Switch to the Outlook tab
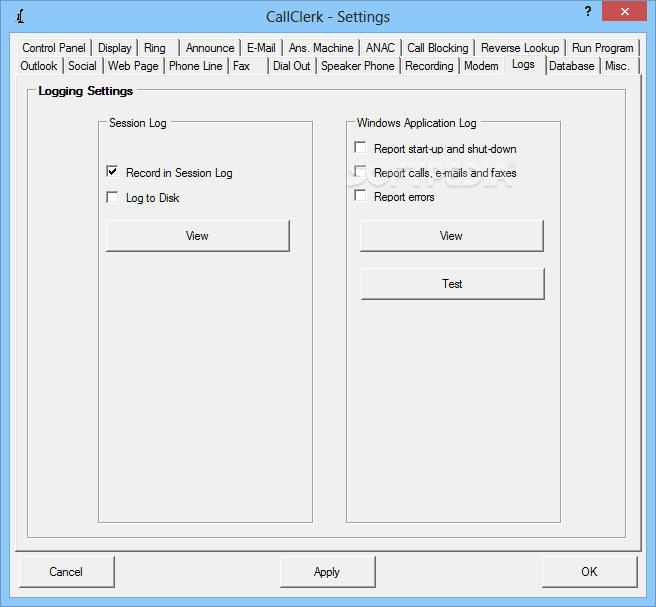Viewport: 656px width, 607px height. (x=39, y=66)
